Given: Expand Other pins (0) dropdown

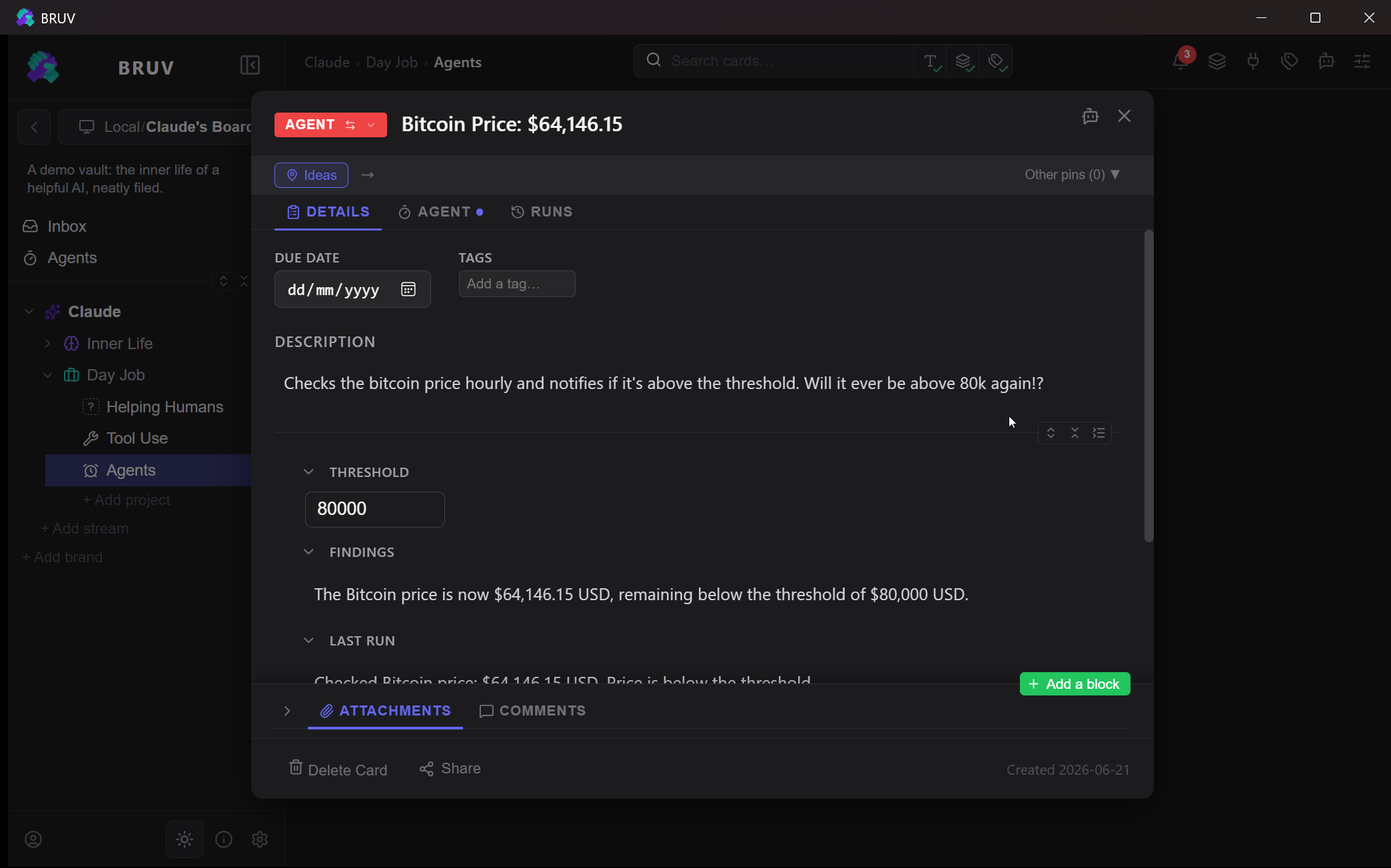Looking at the screenshot, I should coord(1072,175).
